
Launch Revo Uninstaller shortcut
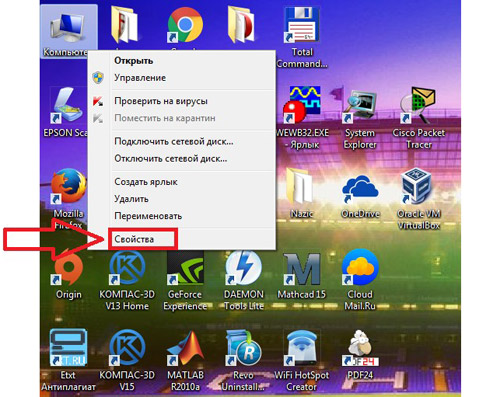[x=244, y=348]
